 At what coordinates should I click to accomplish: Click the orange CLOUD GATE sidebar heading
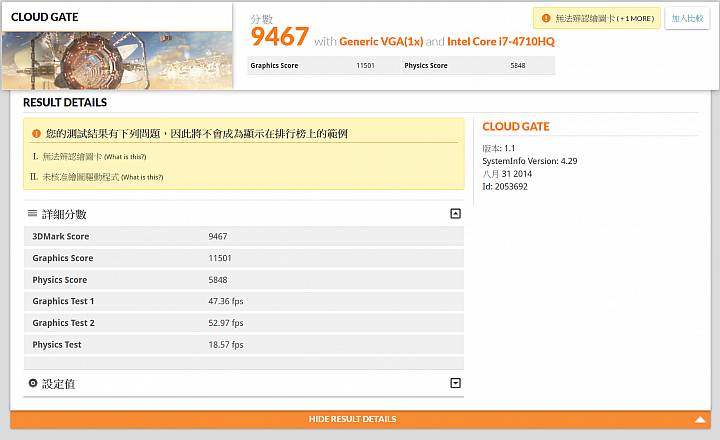[x=516, y=127]
